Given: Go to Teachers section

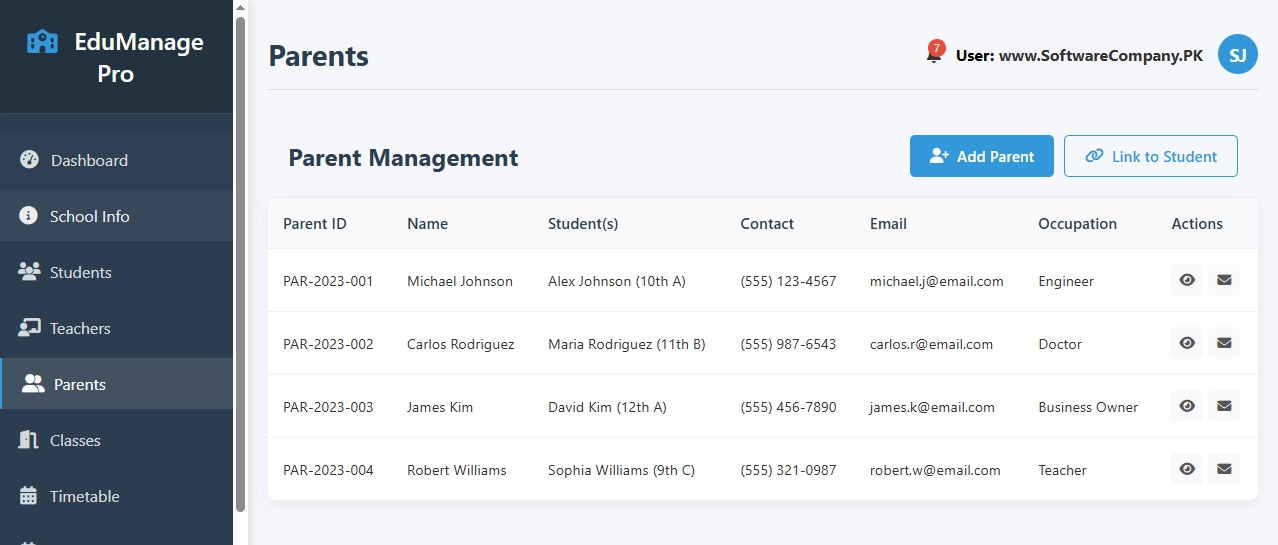Looking at the screenshot, I should click(x=116, y=328).
